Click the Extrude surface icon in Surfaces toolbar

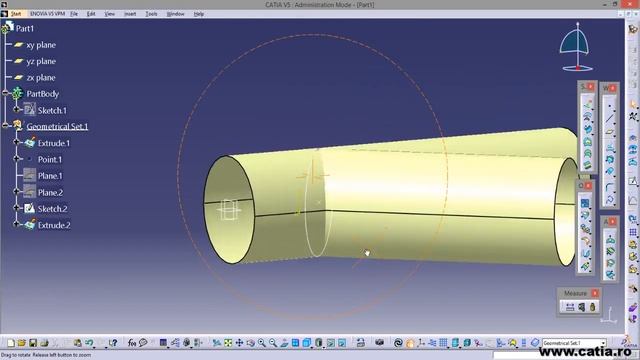coord(587,104)
